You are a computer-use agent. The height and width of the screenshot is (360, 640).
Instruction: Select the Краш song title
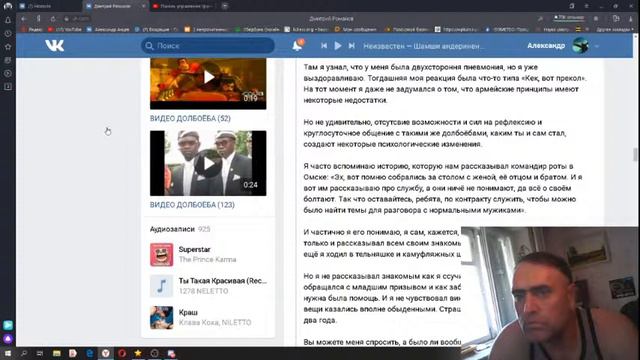(x=188, y=312)
